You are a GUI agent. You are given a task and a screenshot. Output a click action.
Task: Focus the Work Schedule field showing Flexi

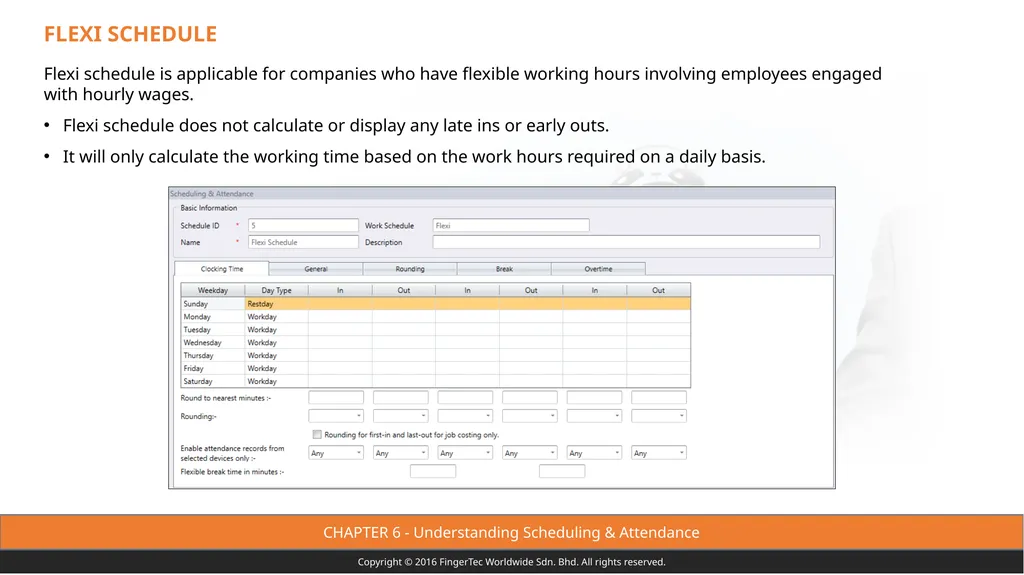511,225
